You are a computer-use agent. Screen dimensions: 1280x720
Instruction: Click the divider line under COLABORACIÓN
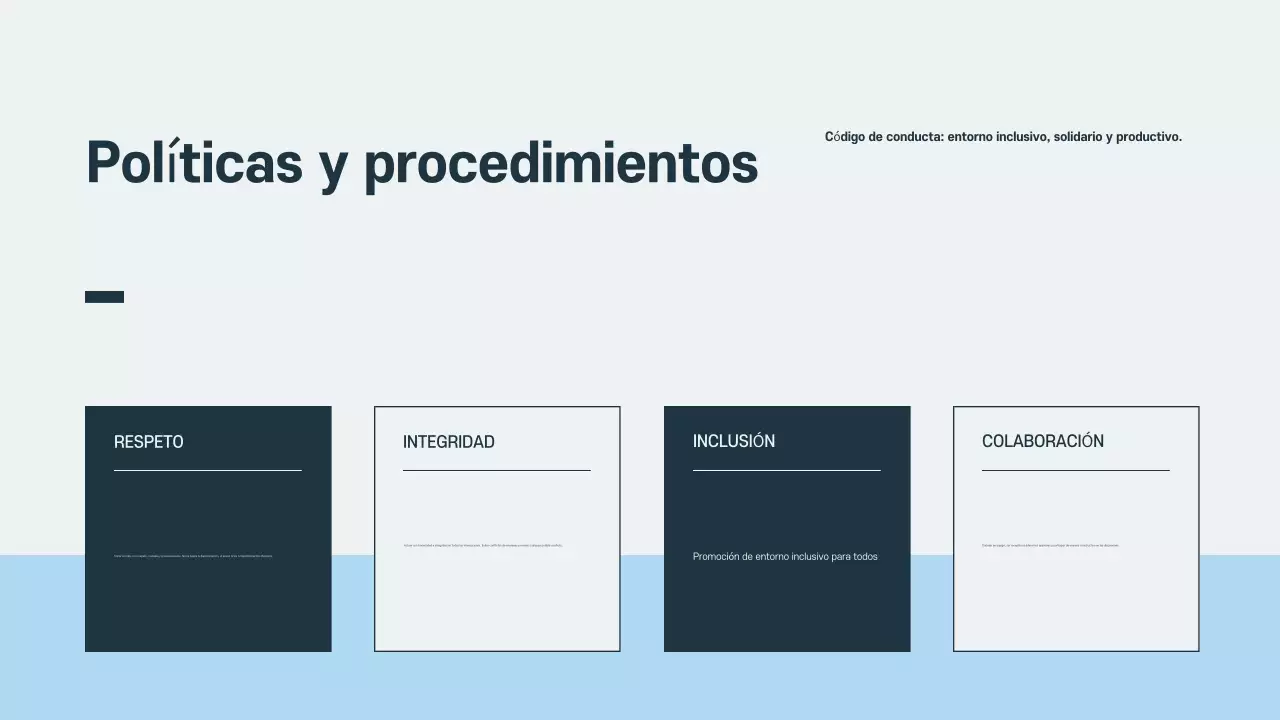[1076, 469]
